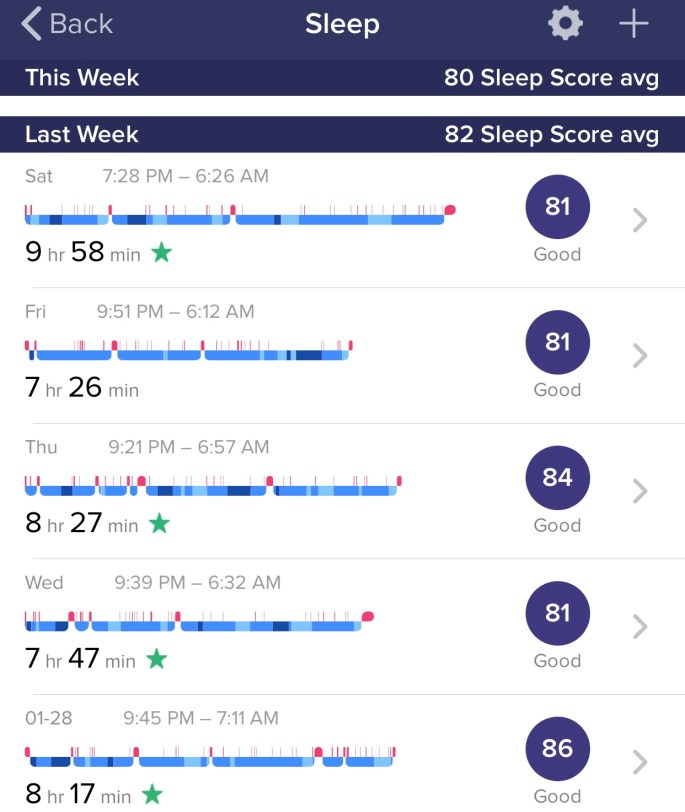Tap Friday's sleep stages timeline bar

tap(188, 350)
